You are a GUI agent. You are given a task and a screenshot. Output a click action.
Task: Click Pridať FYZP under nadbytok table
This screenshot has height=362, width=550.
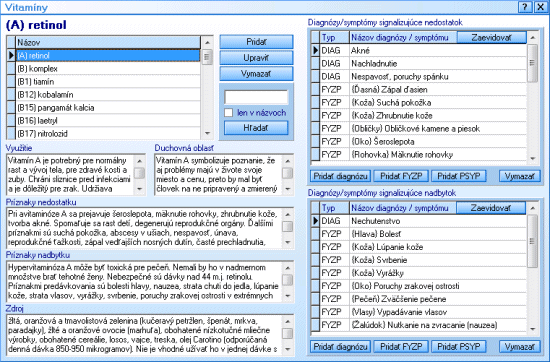click(401, 347)
